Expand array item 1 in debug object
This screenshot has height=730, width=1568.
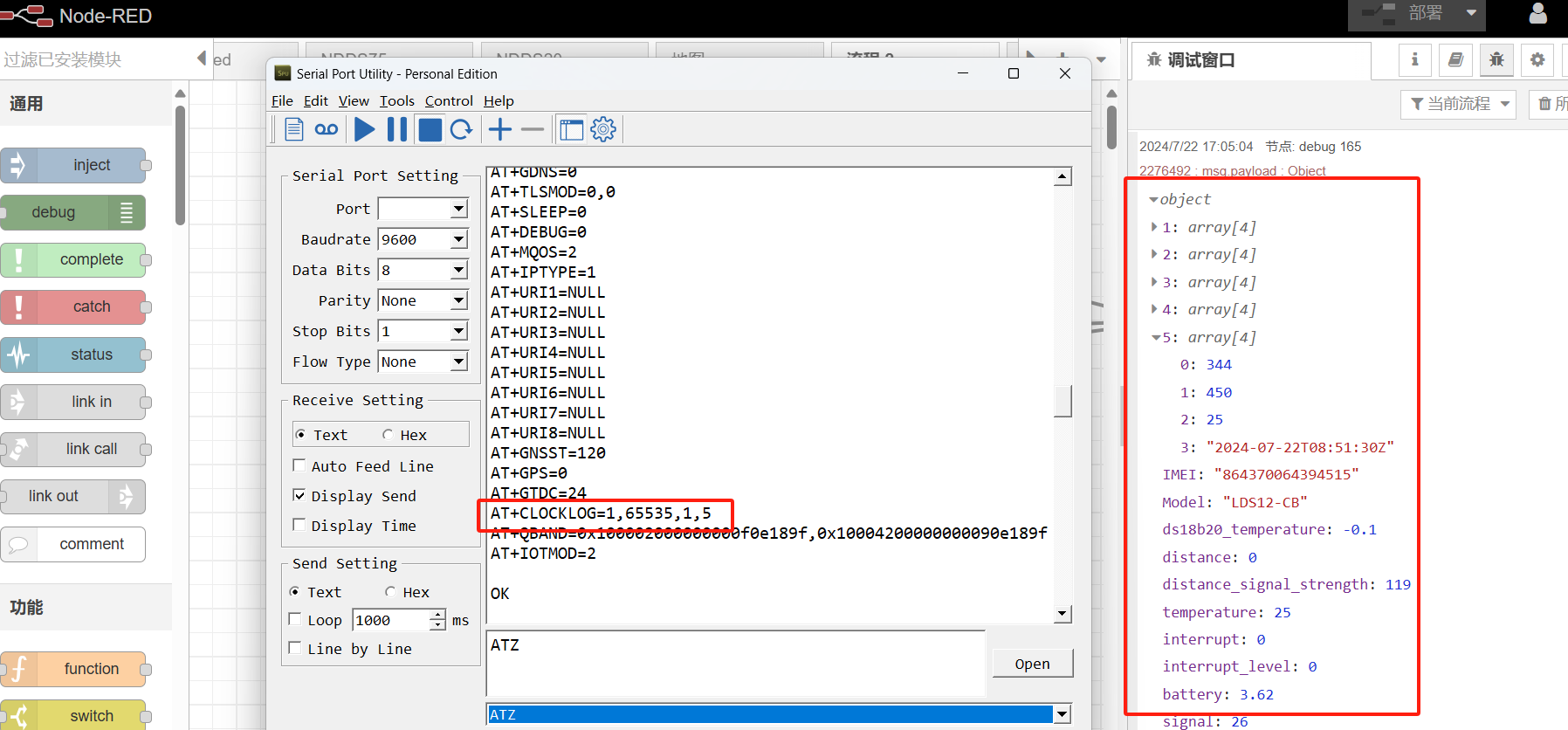tap(1154, 227)
